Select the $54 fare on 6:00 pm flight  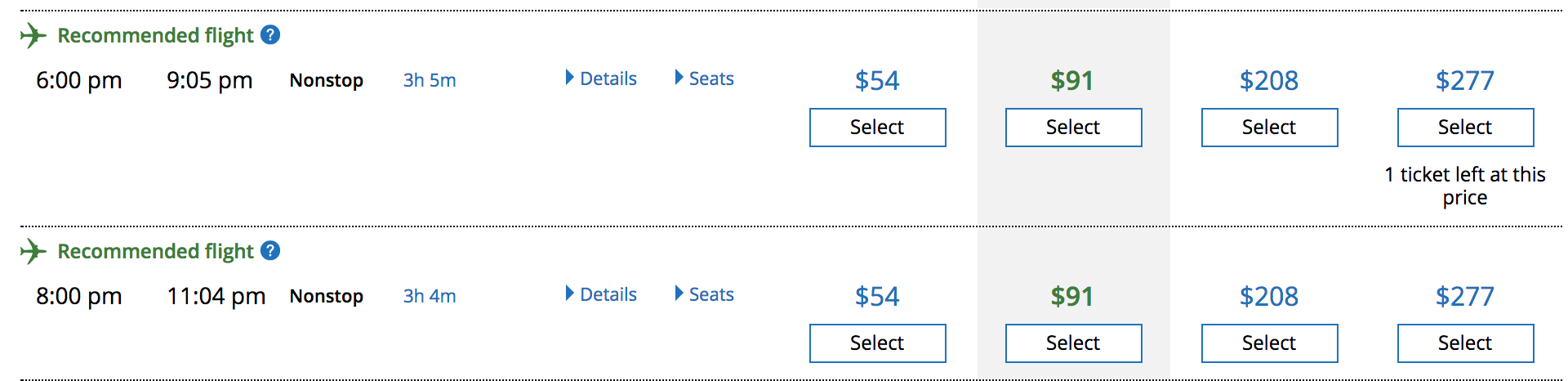[877, 128]
